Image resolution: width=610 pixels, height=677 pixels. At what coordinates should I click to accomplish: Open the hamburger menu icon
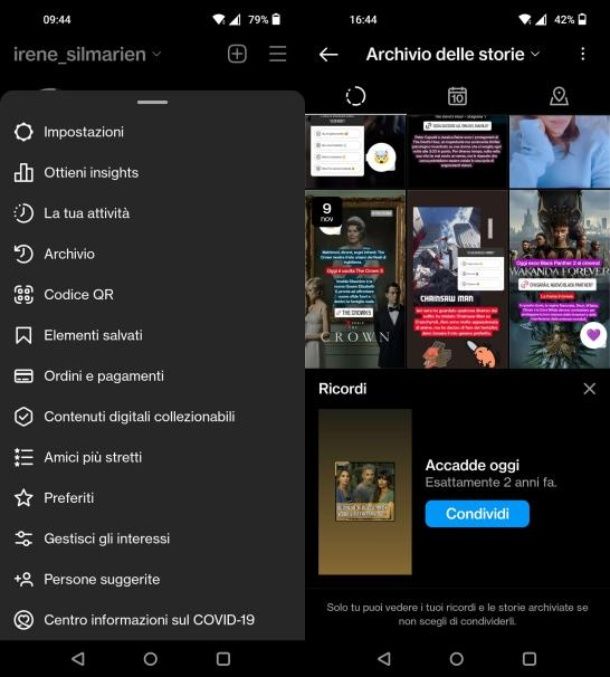point(278,54)
